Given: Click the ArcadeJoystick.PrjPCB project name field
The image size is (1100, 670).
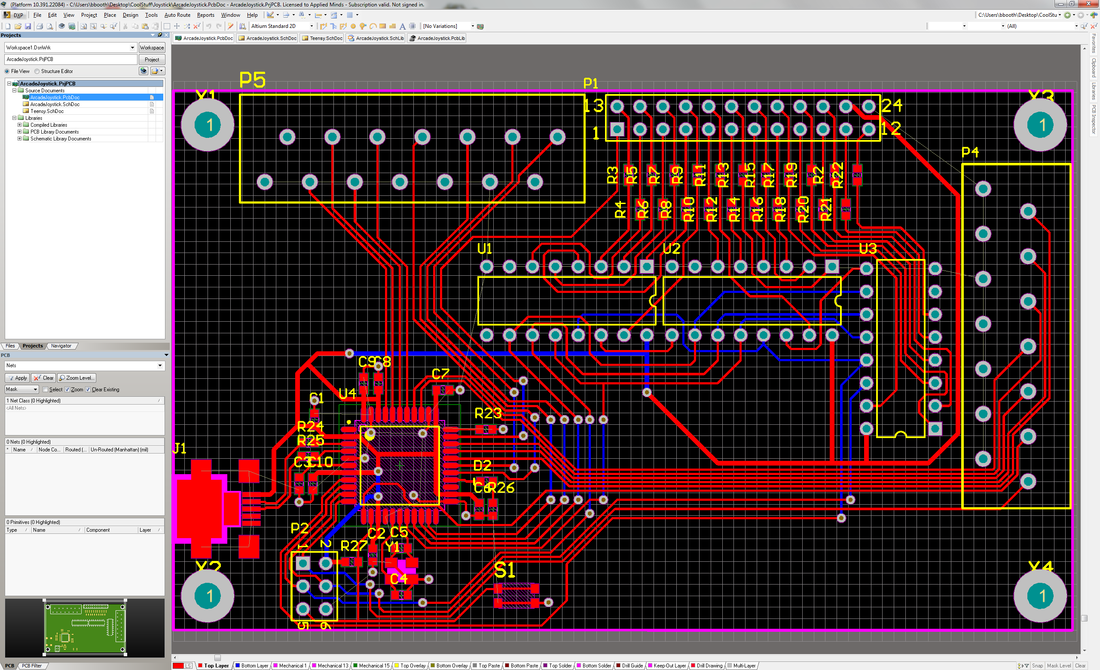Looking at the screenshot, I should tap(70, 60).
